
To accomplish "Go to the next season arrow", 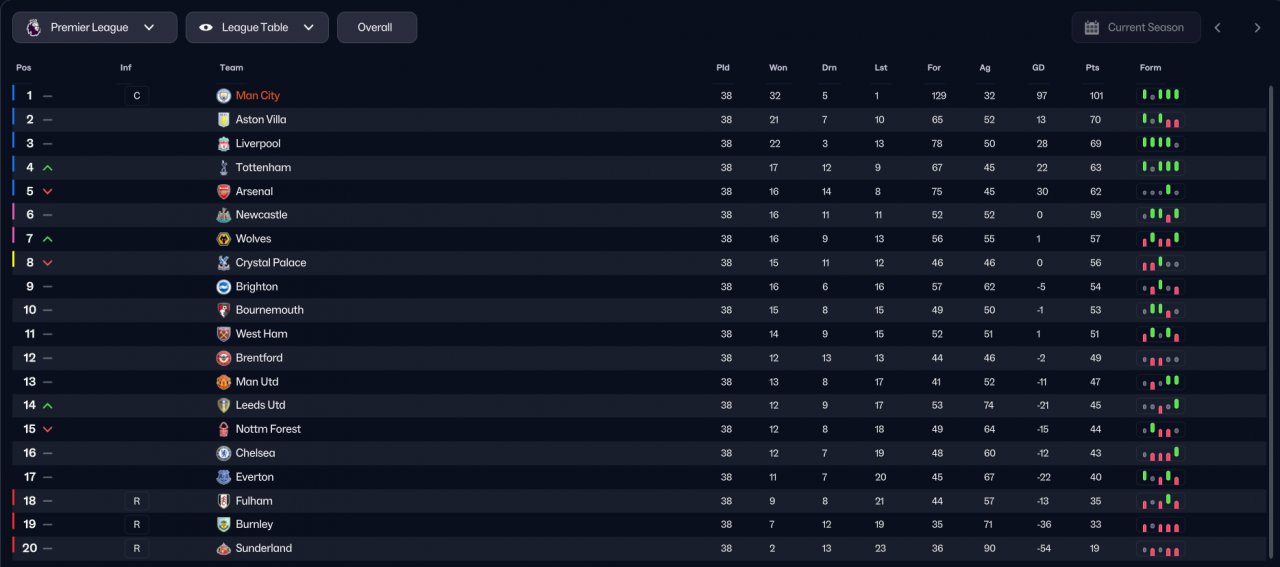I will 1257,28.
